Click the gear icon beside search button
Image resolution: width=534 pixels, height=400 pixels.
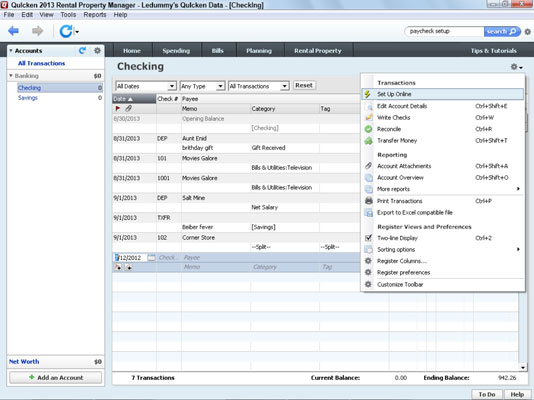point(528,32)
